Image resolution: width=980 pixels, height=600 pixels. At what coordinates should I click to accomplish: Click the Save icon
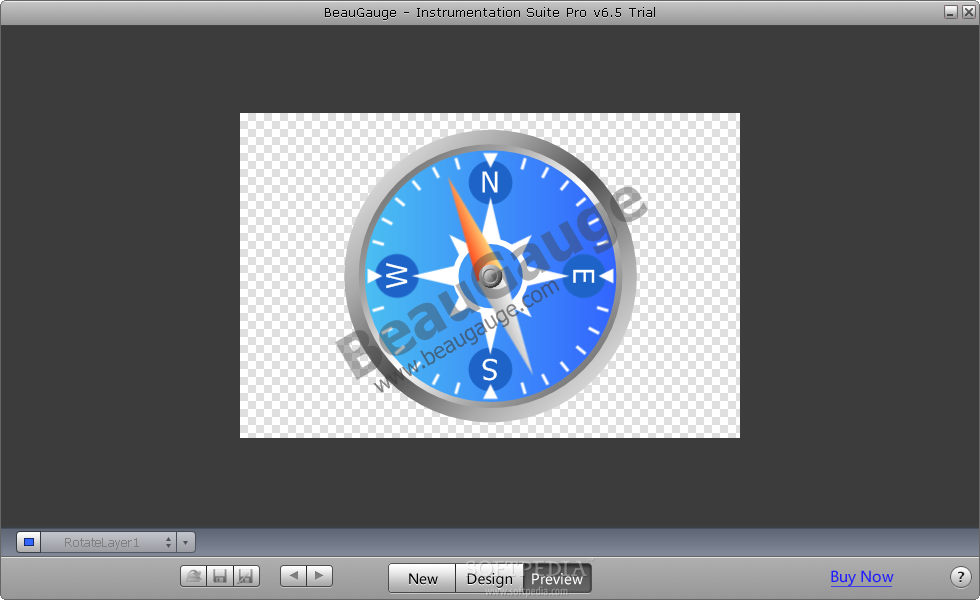219,576
